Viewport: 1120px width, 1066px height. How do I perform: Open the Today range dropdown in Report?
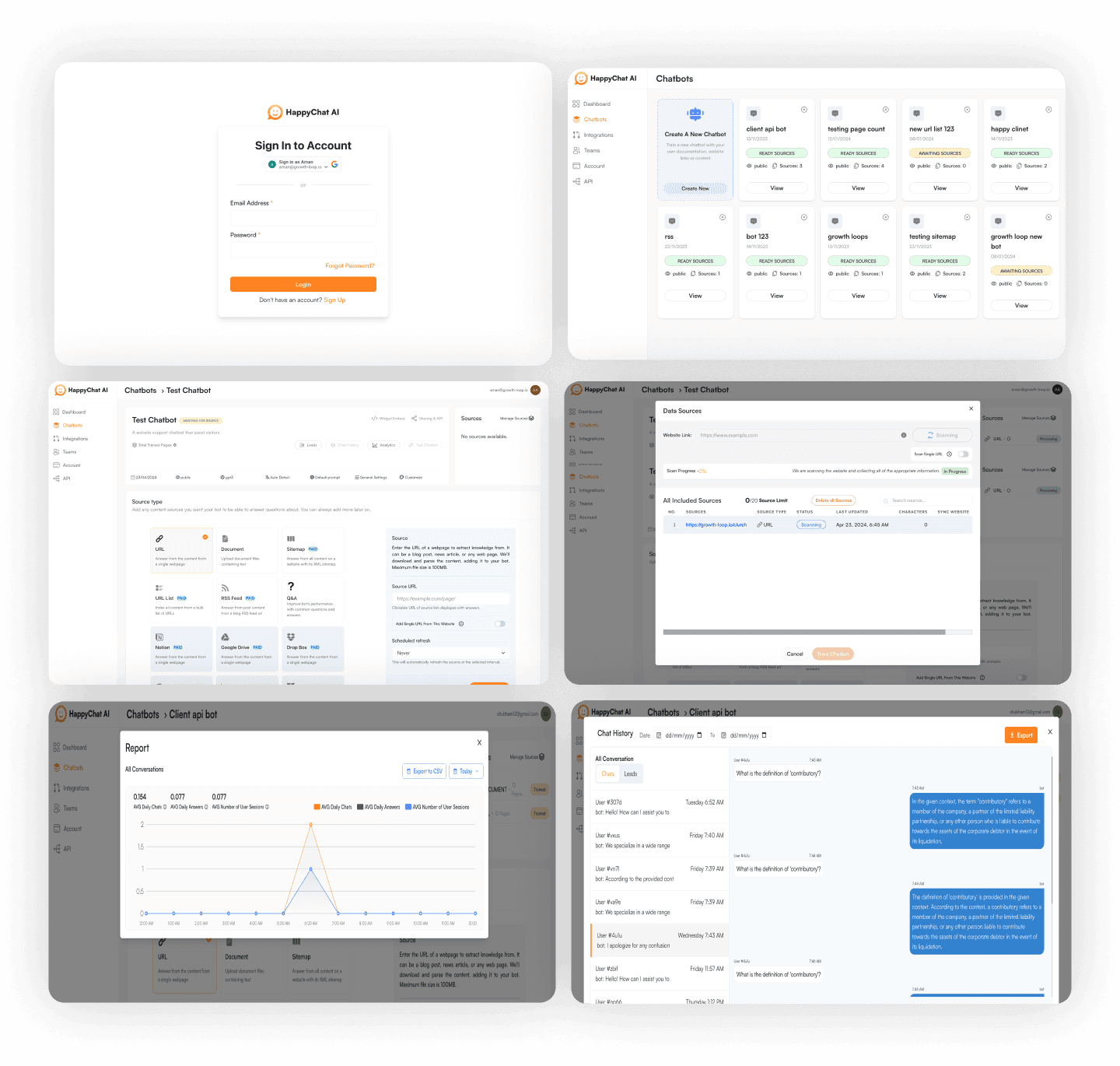tap(467, 771)
